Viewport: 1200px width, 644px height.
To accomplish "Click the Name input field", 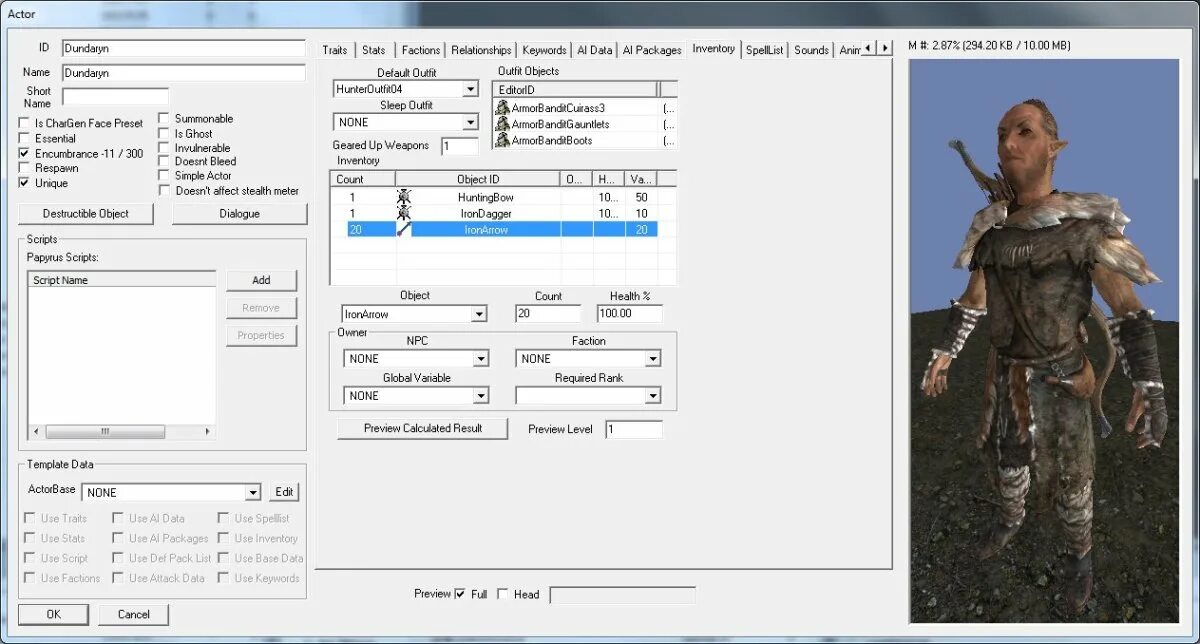I will pos(183,73).
